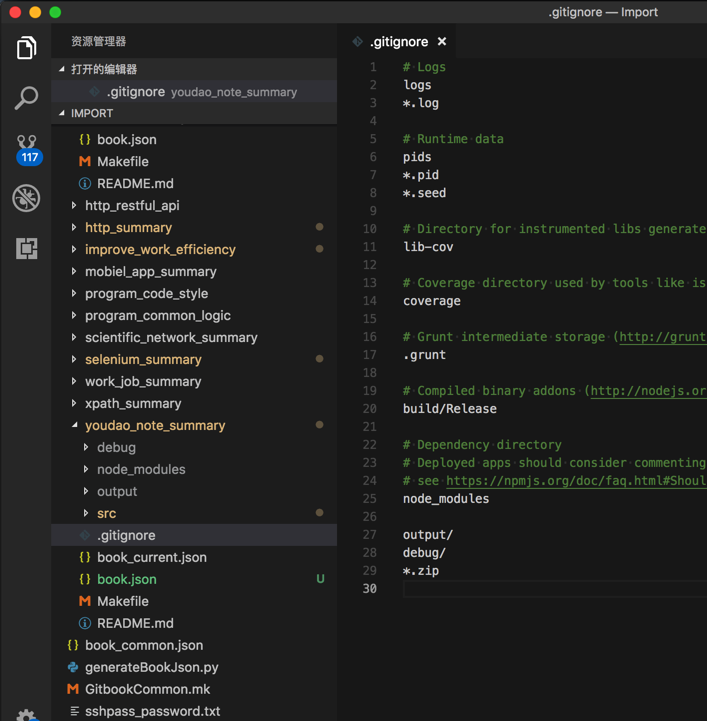Open book_current.json in the file tree
This screenshot has height=721, width=707.
151,557
